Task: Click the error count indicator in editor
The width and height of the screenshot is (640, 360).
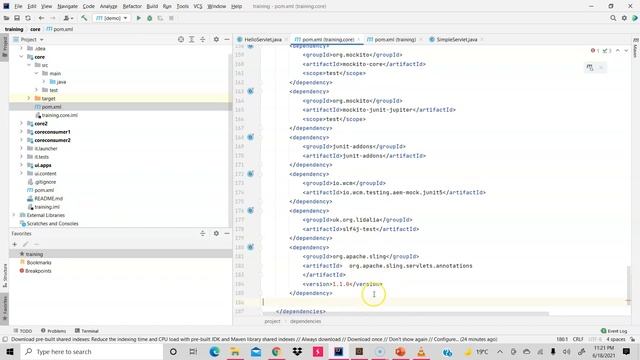Action: [x=595, y=51]
